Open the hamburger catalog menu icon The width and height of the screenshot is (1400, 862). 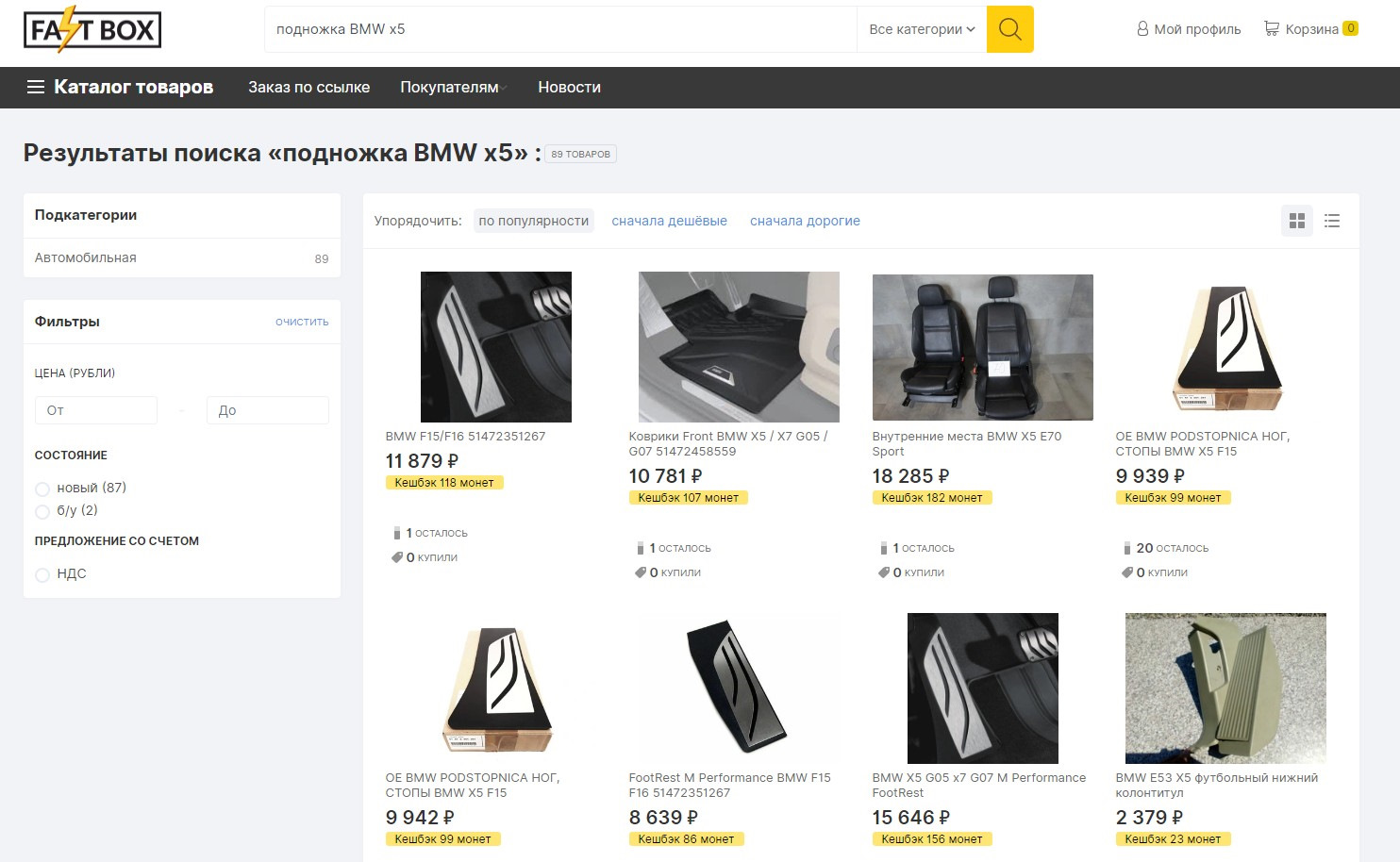[36, 88]
